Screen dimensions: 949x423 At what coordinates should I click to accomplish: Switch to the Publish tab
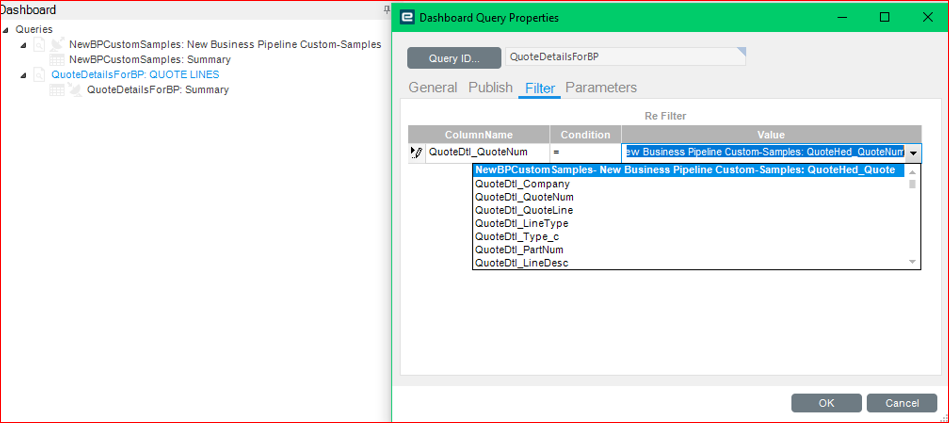pos(490,88)
